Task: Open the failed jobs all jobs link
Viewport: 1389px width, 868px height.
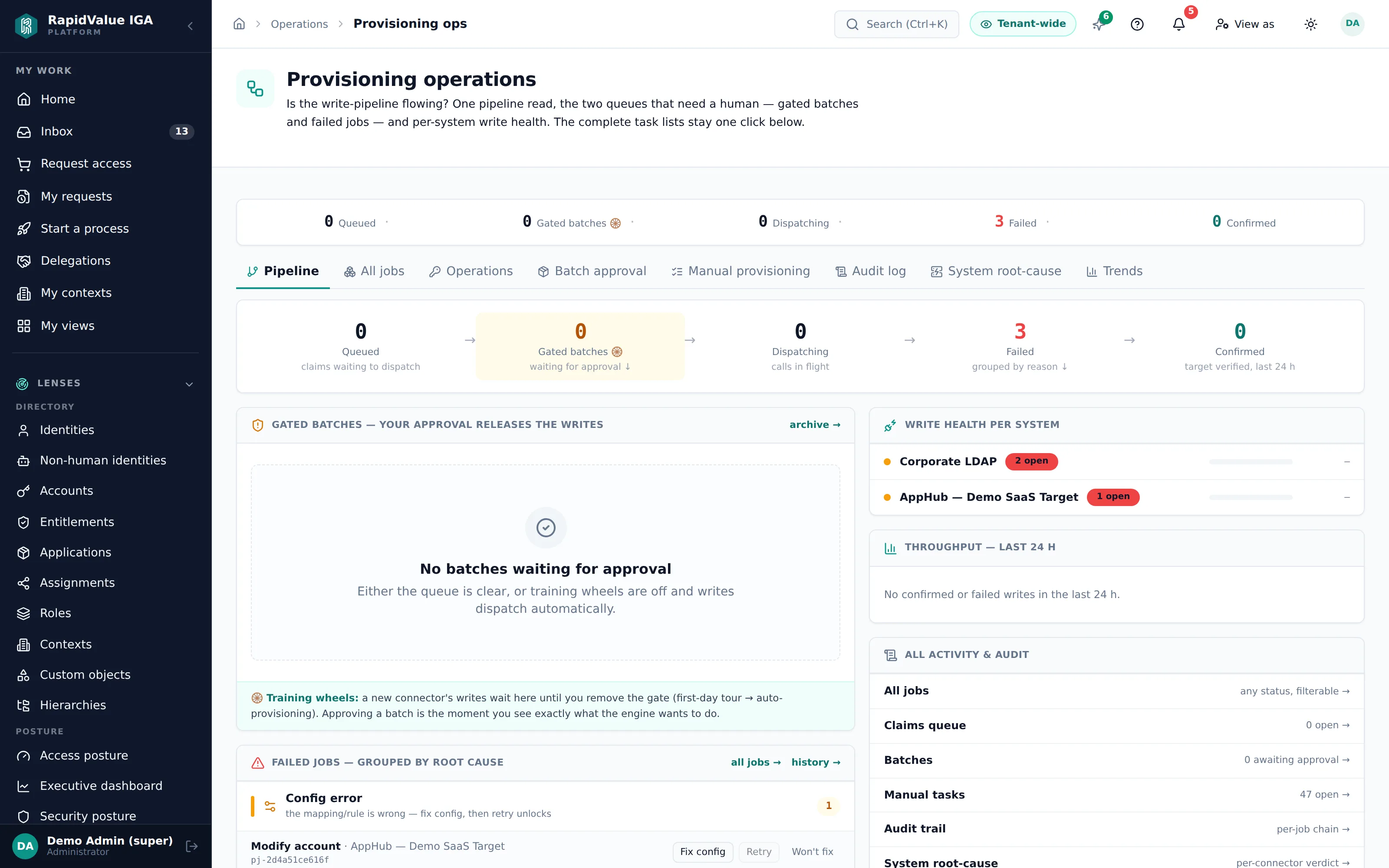Action: (x=755, y=763)
